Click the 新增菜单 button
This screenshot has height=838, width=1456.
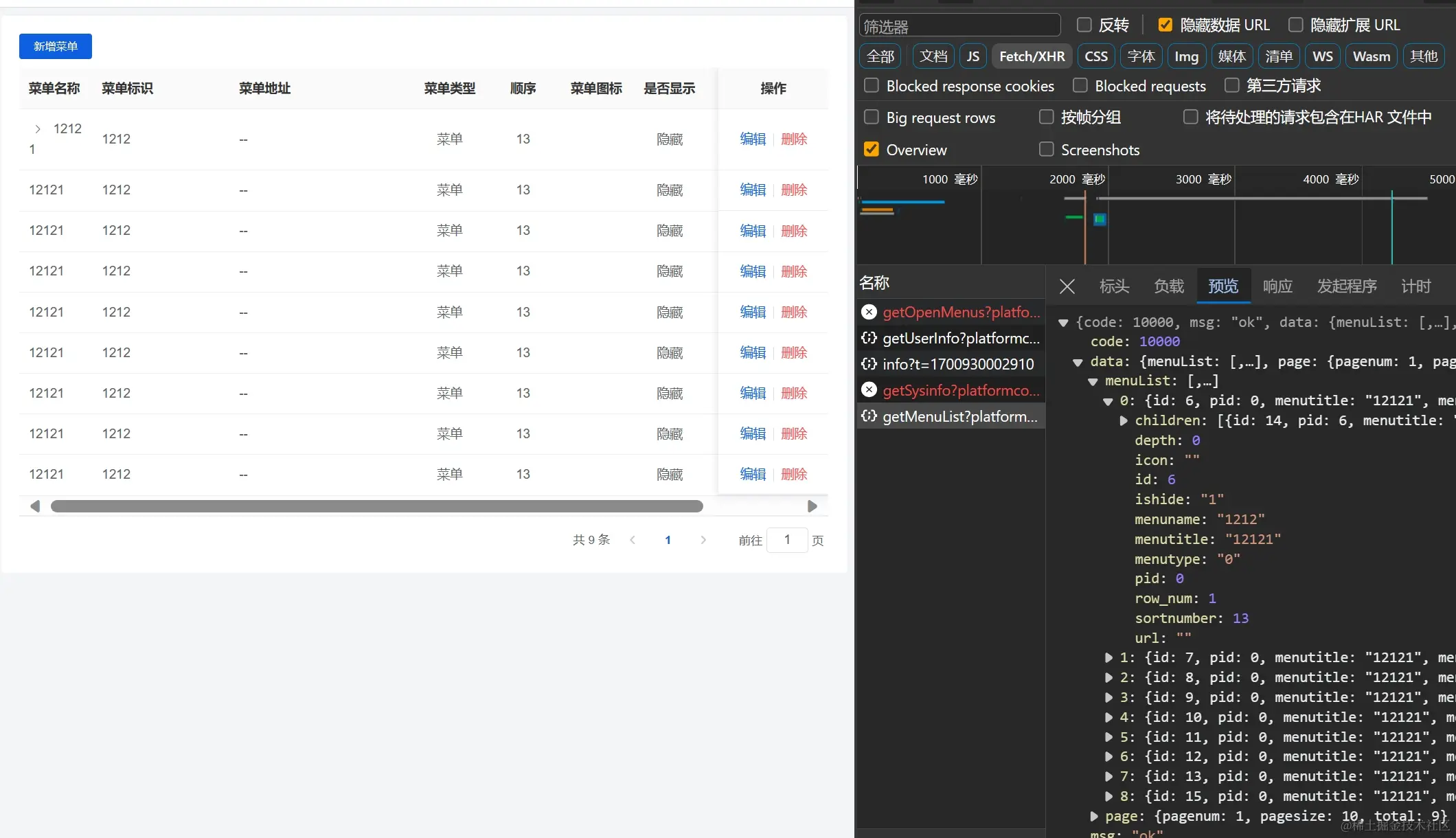coord(56,47)
